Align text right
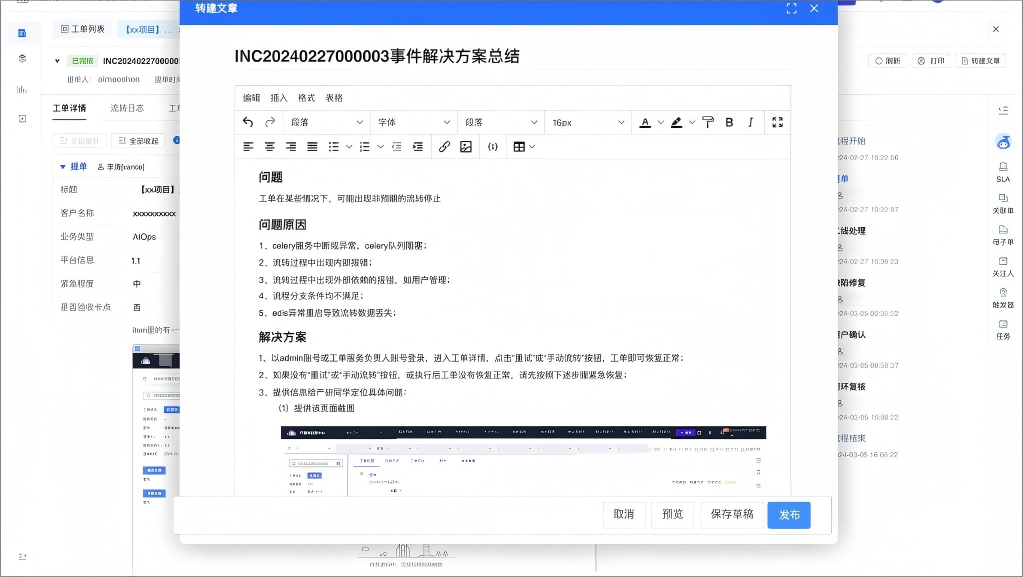Viewport: 1023px width, 577px height. coord(291,147)
